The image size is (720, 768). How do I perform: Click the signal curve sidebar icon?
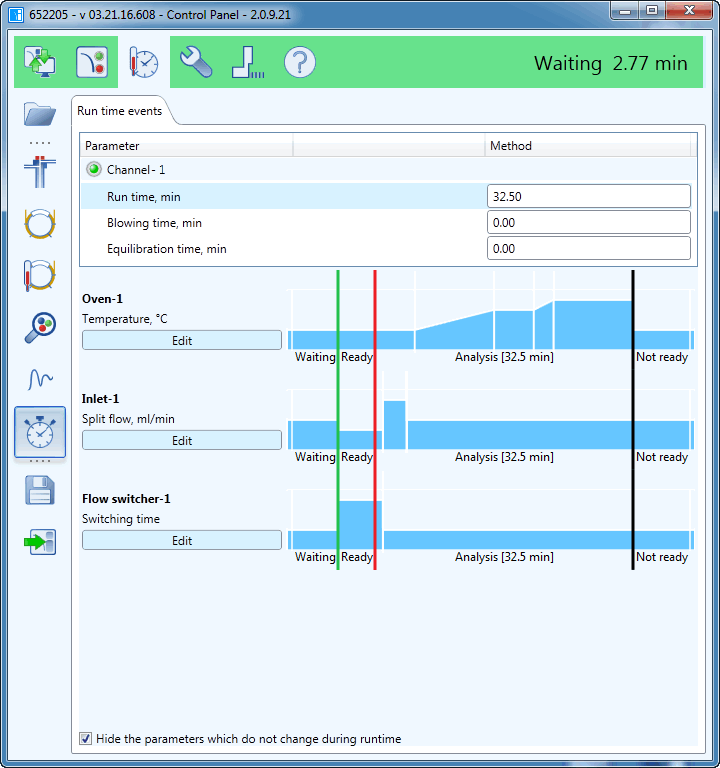[x=40, y=379]
